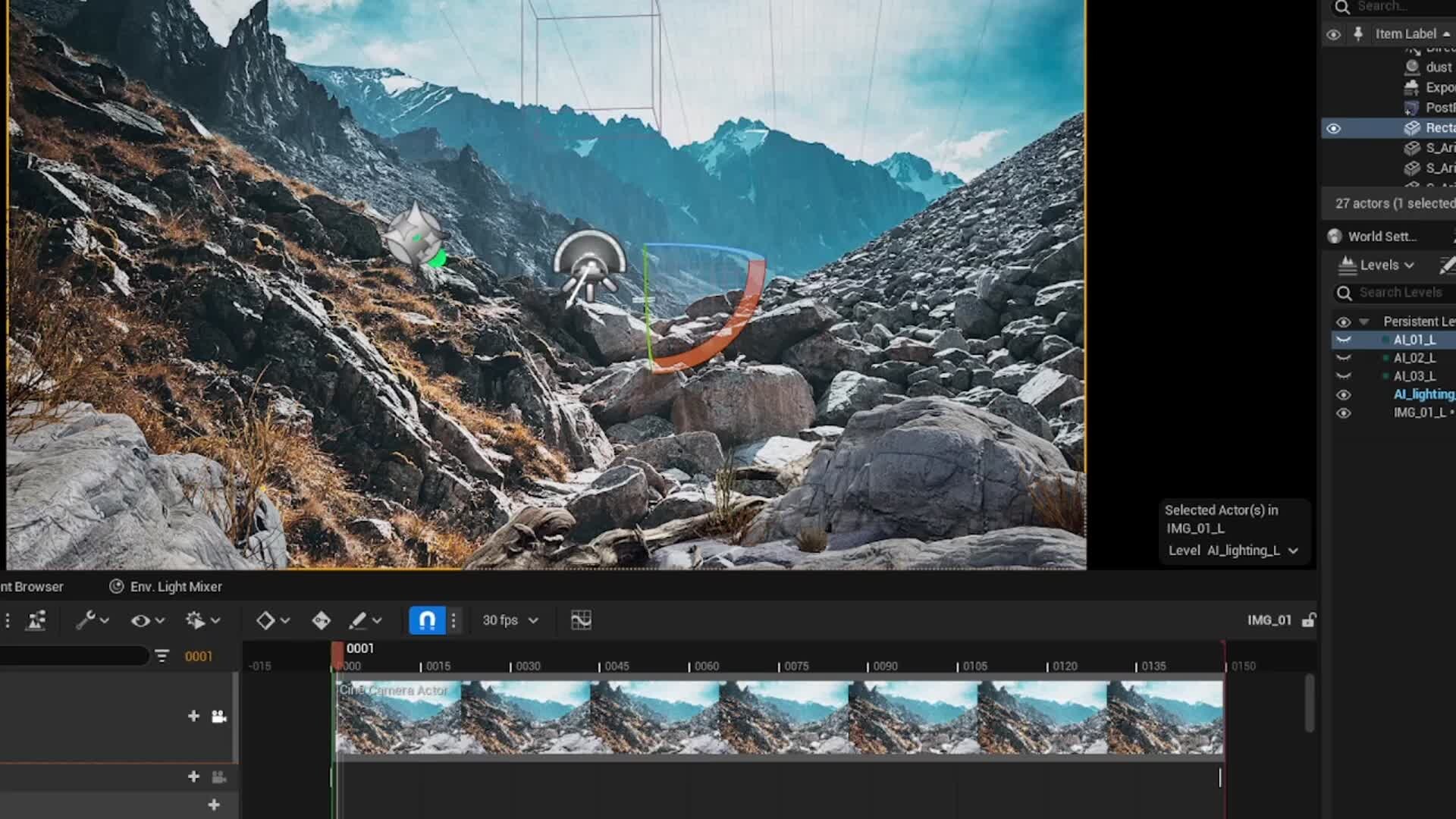Screen dimensions: 1456x819
Task: Select first S_Ari mesh in Outliner
Action: tap(1440, 148)
